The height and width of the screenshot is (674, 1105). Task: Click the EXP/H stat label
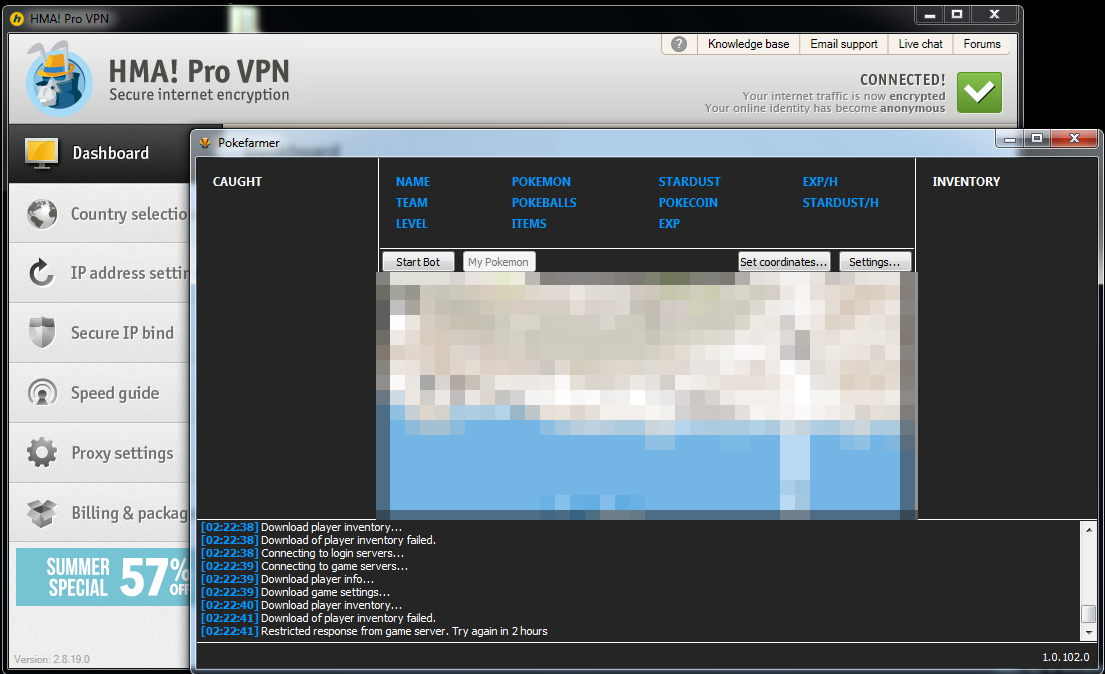point(820,181)
